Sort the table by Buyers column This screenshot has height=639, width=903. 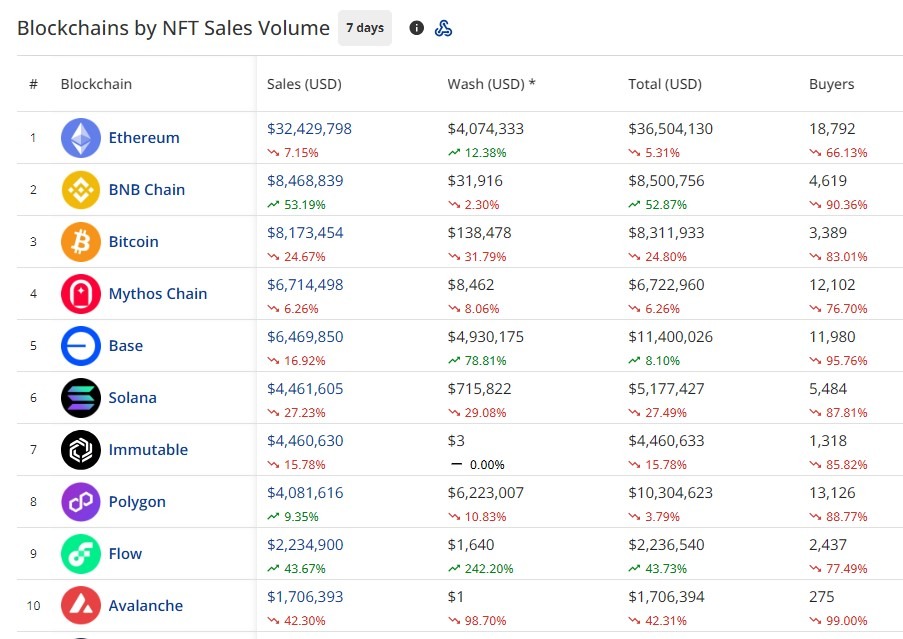831,84
